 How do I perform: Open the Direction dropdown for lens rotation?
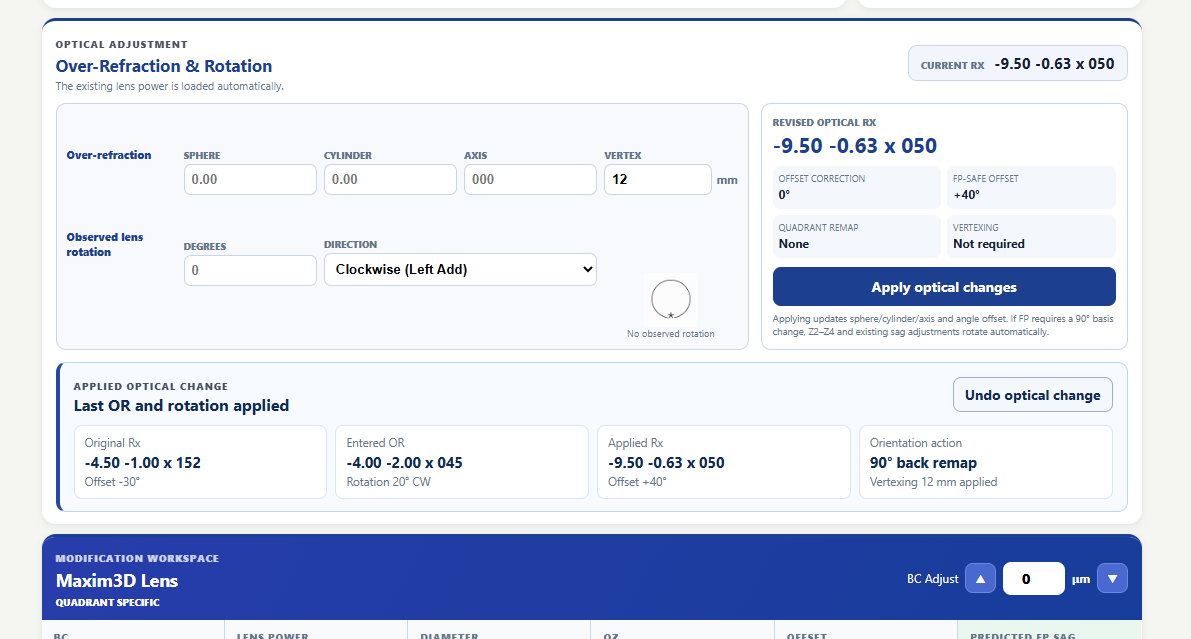[x=460, y=270]
